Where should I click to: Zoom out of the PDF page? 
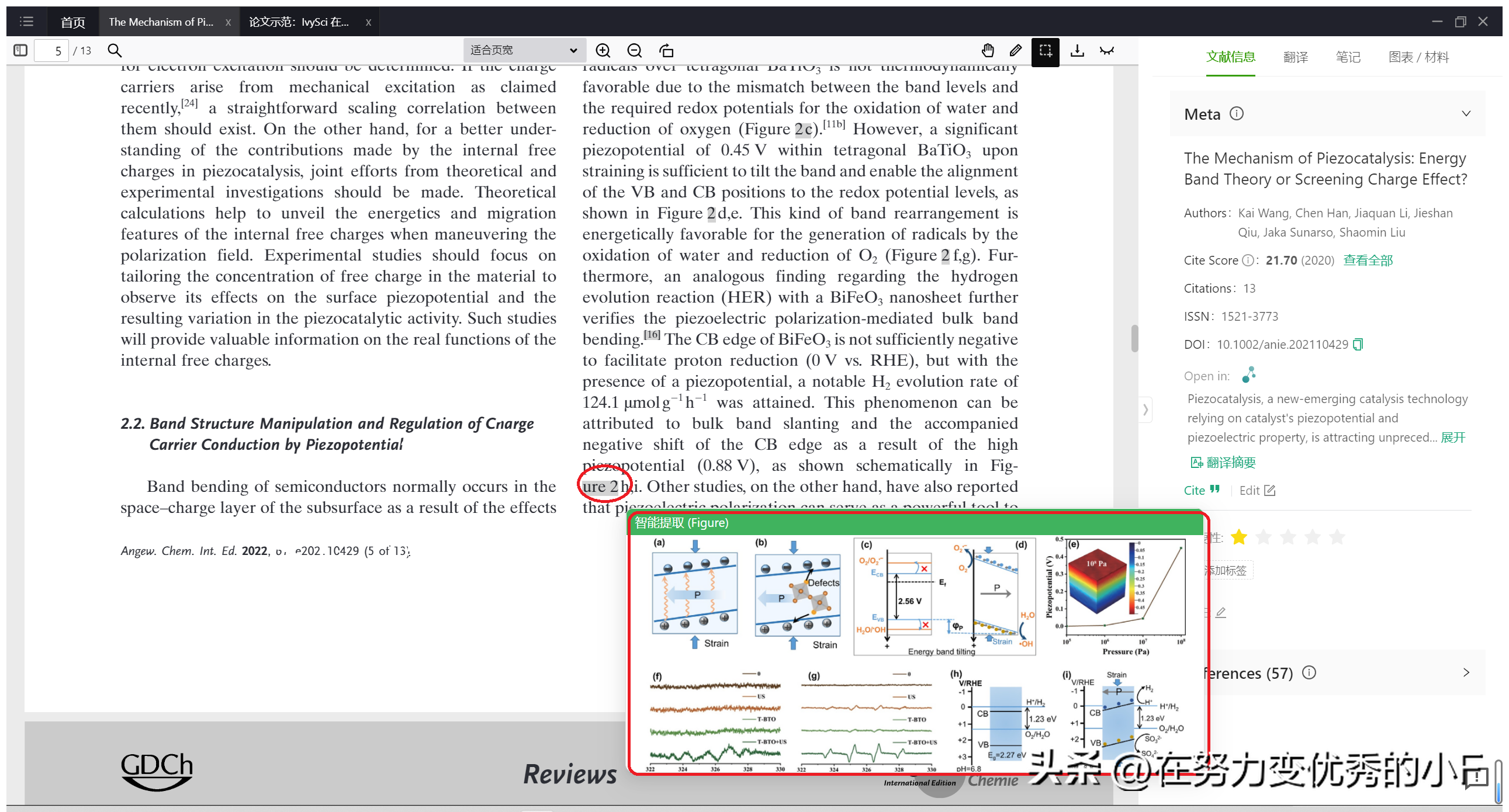(635, 51)
